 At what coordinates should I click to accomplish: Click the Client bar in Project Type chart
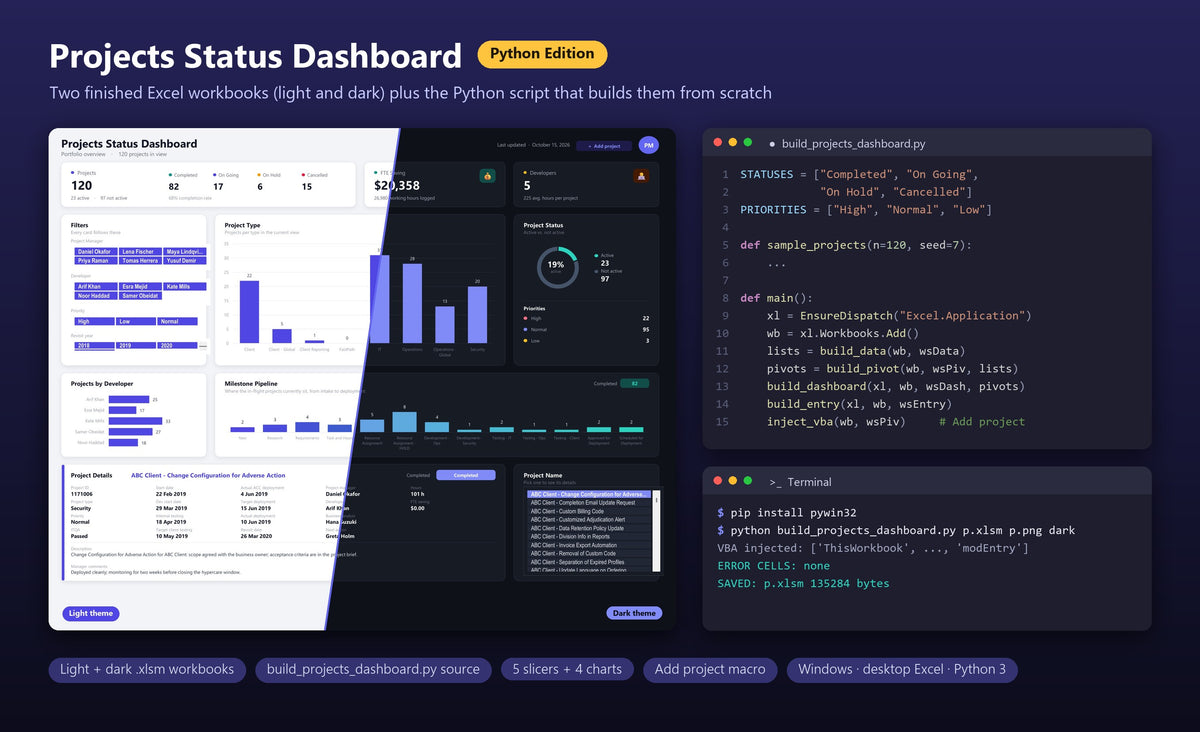tap(249, 312)
